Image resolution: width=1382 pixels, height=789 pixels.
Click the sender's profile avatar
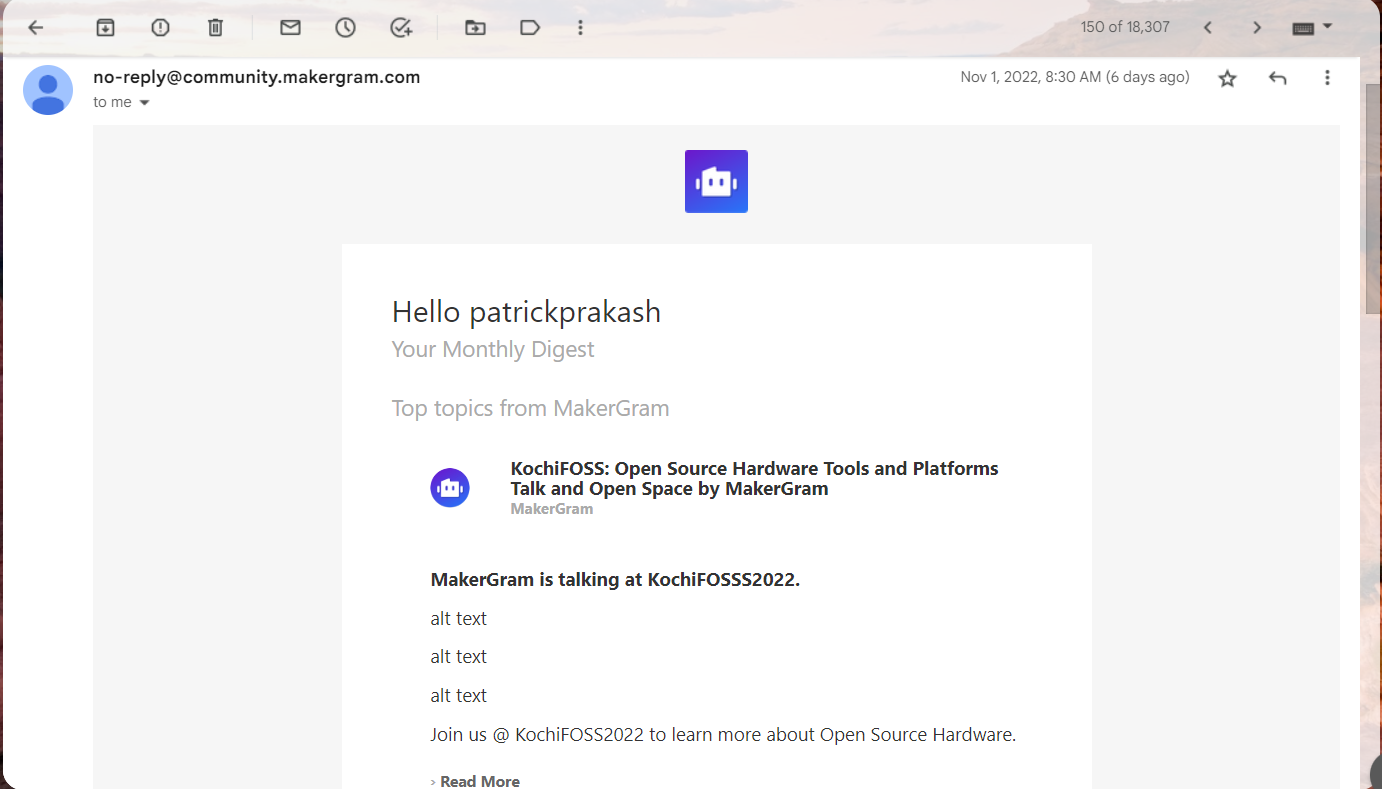[47, 90]
